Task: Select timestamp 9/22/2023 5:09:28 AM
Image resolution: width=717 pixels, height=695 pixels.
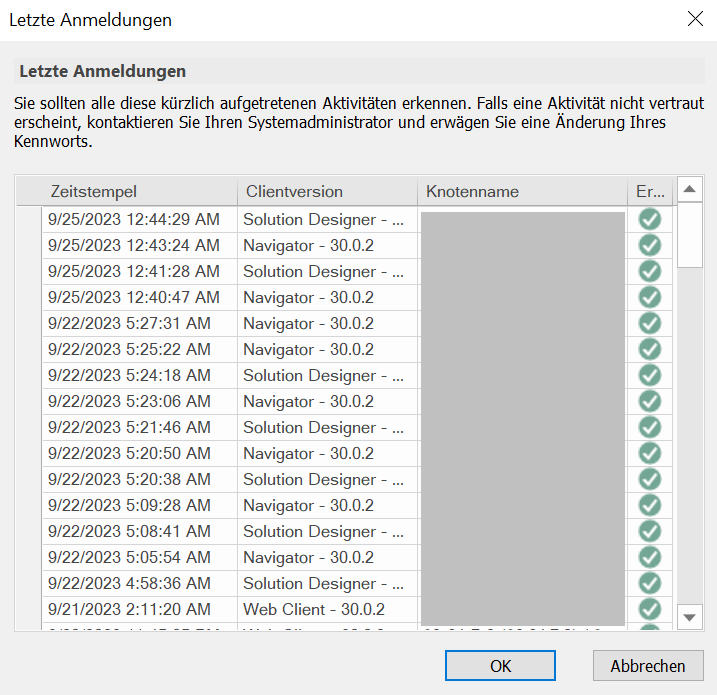Action: pyautogui.click(x=140, y=505)
